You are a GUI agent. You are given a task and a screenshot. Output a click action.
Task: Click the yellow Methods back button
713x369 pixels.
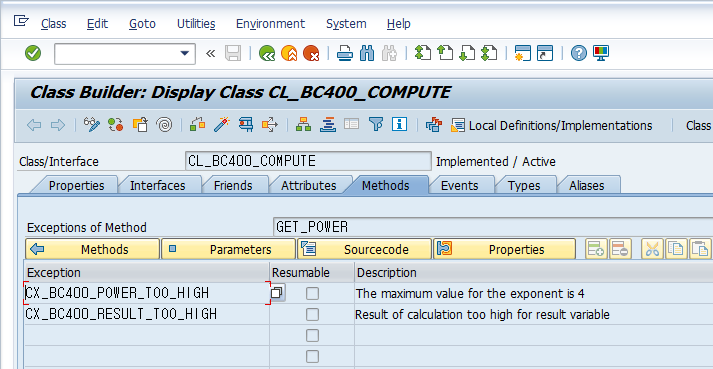coord(92,249)
